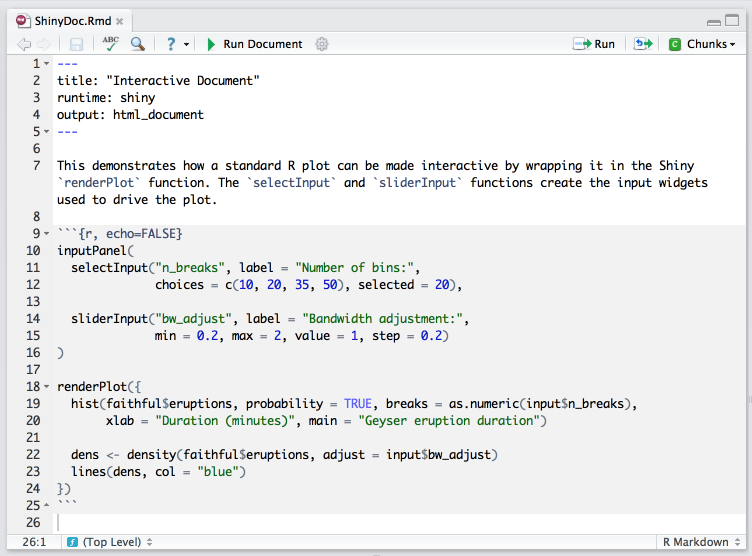This screenshot has height=556, width=752.
Task: Click the "Number of bins:" string
Action: [x=354, y=268]
